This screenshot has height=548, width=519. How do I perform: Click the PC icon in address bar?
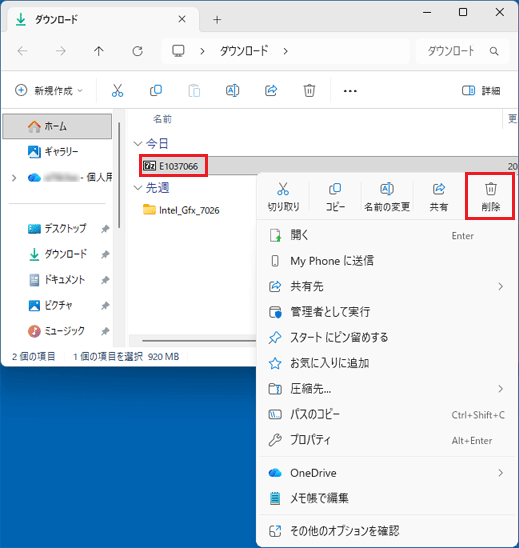(x=178, y=51)
